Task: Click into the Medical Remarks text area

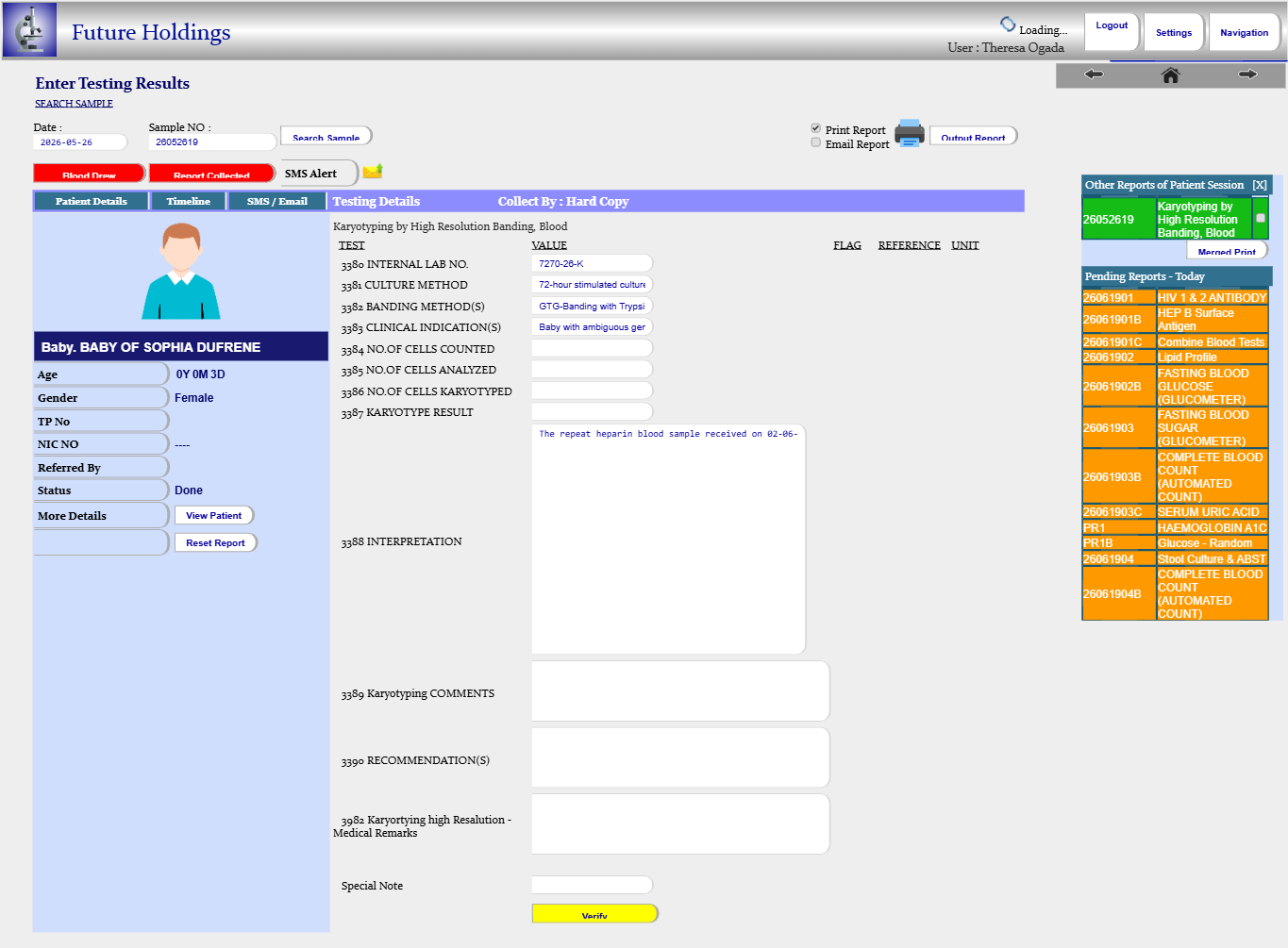Action: click(680, 824)
